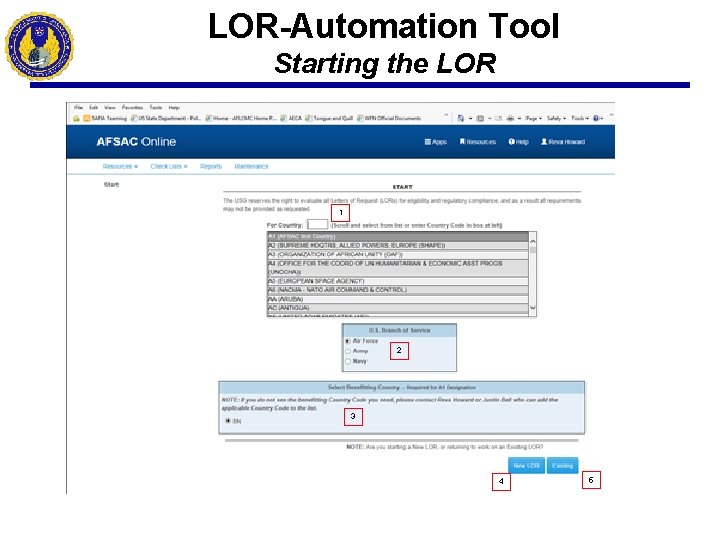Select A1 (AFSAC test Country) in list
The width and height of the screenshot is (720, 540).
point(398,236)
